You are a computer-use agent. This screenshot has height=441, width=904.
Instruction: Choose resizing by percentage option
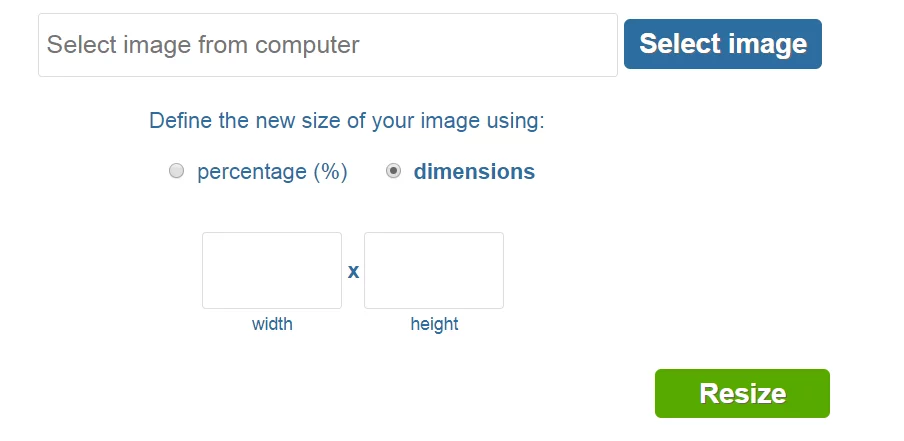[176, 171]
